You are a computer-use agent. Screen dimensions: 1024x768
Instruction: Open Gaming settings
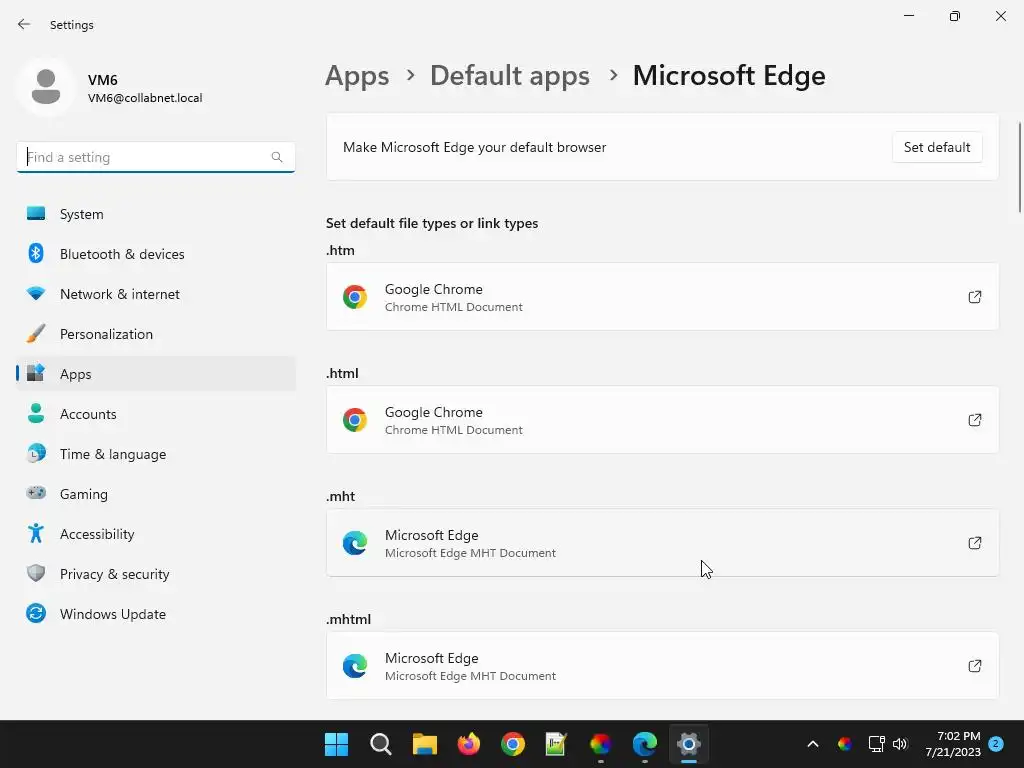coord(155,494)
